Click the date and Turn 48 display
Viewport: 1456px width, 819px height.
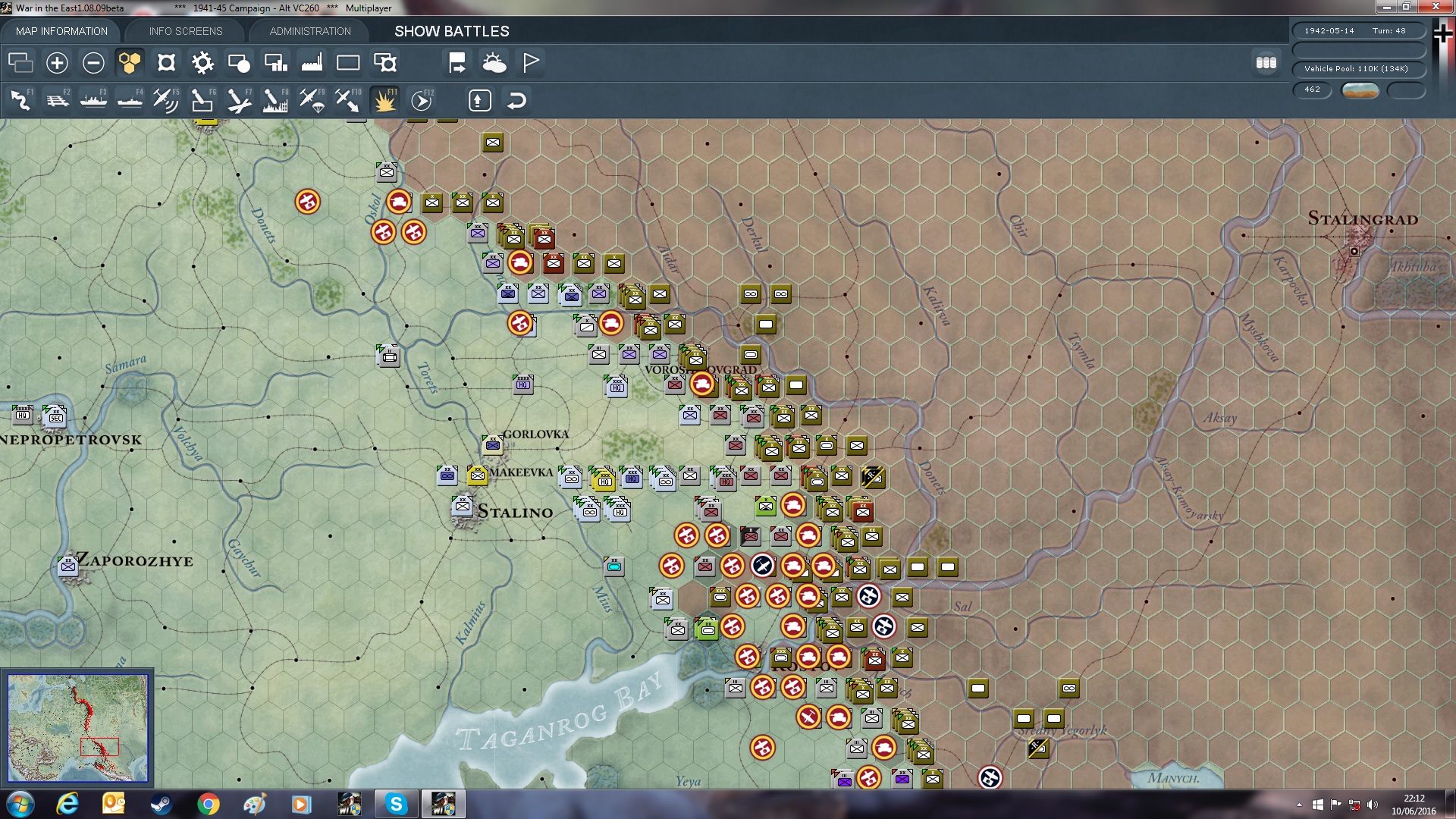point(1357,31)
